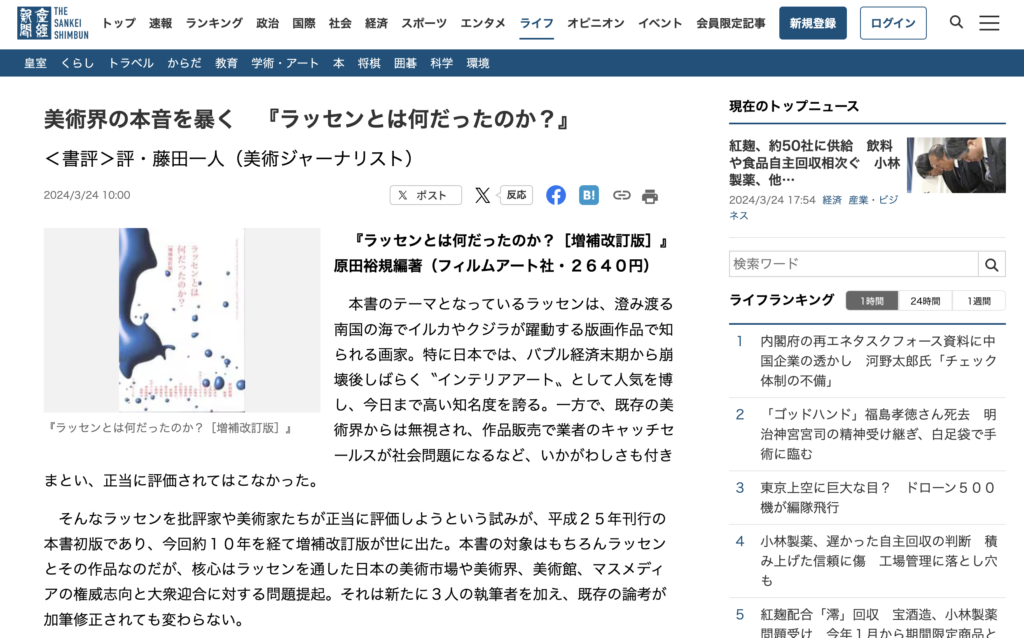This screenshot has width=1024, height=638.
Task: Open ranking 4 小林製薬 article
Action: point(878,560)
